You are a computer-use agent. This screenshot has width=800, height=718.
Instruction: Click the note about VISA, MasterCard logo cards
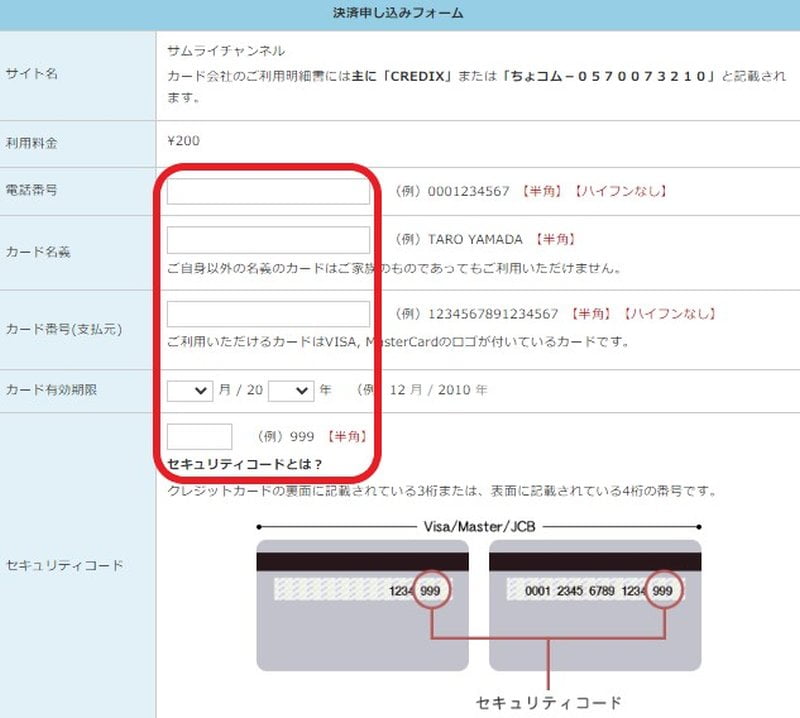point(398,341)
